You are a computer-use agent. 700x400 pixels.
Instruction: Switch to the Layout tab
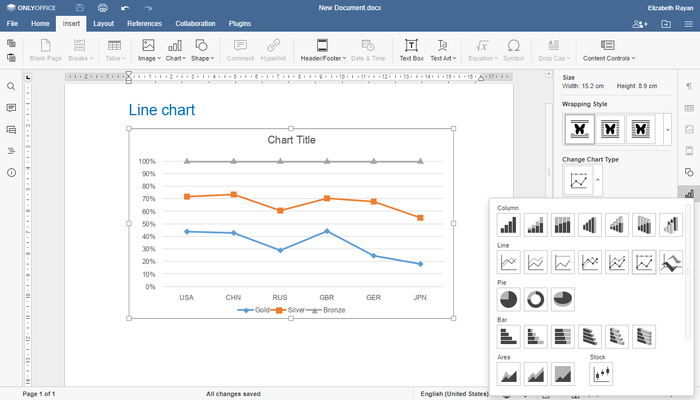pyautogui.click(x=103, y=22)
